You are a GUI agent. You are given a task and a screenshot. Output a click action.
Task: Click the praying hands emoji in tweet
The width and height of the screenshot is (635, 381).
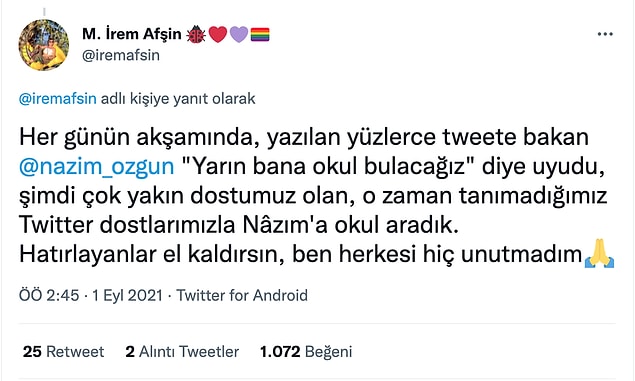point(599,253)
